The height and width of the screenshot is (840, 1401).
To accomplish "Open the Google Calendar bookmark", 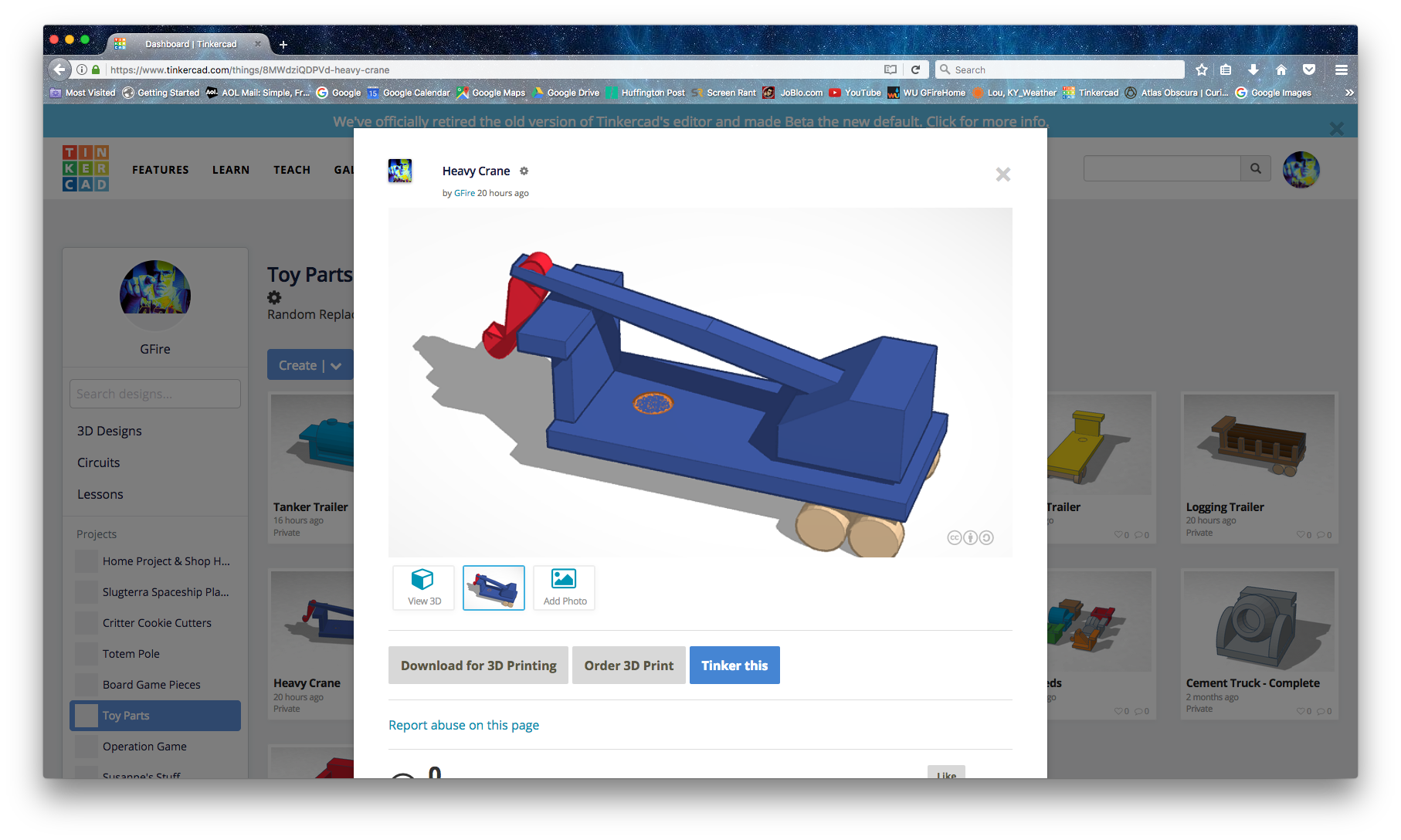I will pos(409,93).
